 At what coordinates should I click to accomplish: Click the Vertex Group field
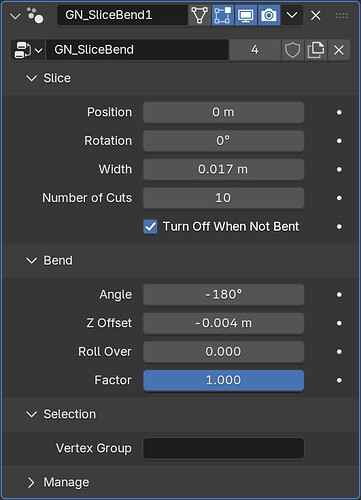pos(223,448)
